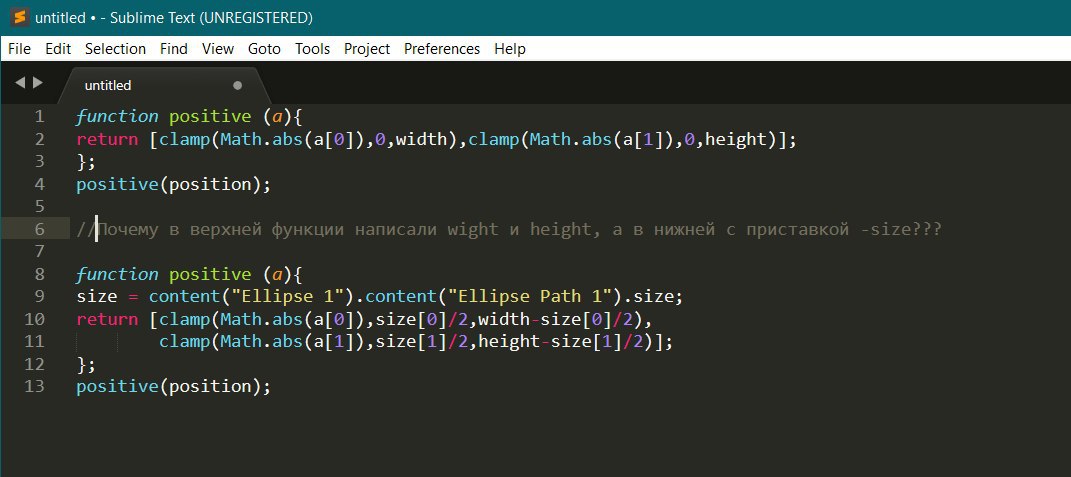Click line number 6 in gutter

[x=39, y=229]
